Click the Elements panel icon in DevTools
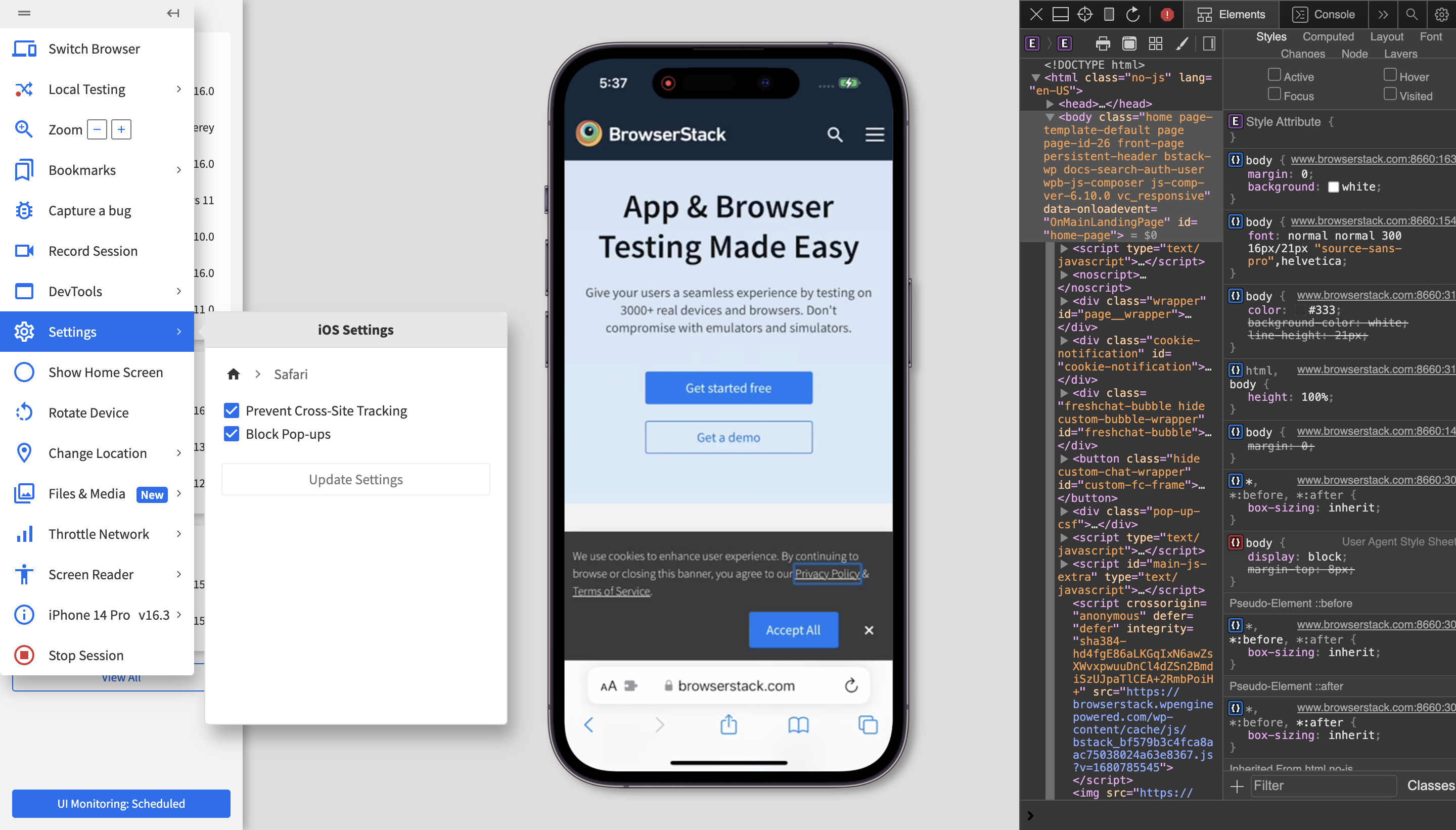 [1206, 14]
